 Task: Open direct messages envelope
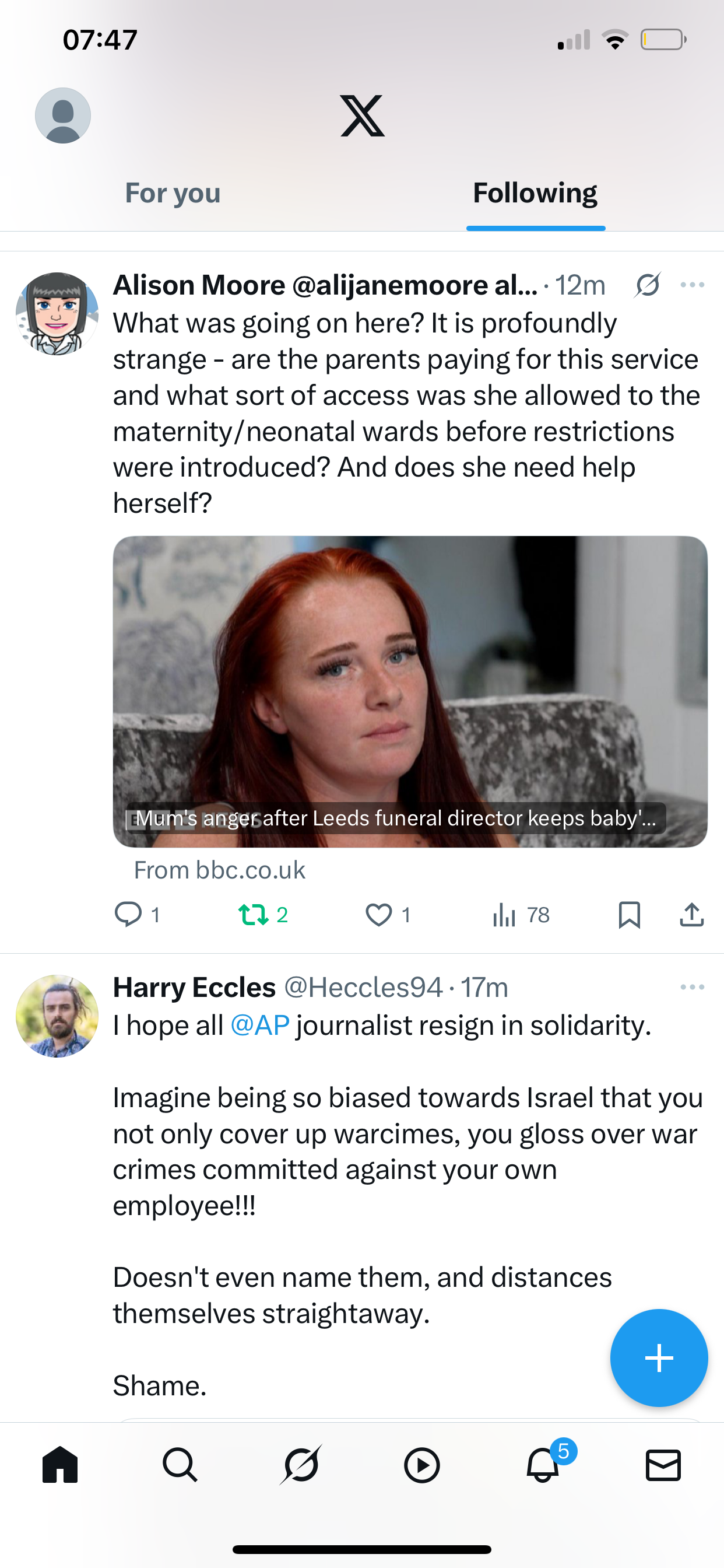663,1465
